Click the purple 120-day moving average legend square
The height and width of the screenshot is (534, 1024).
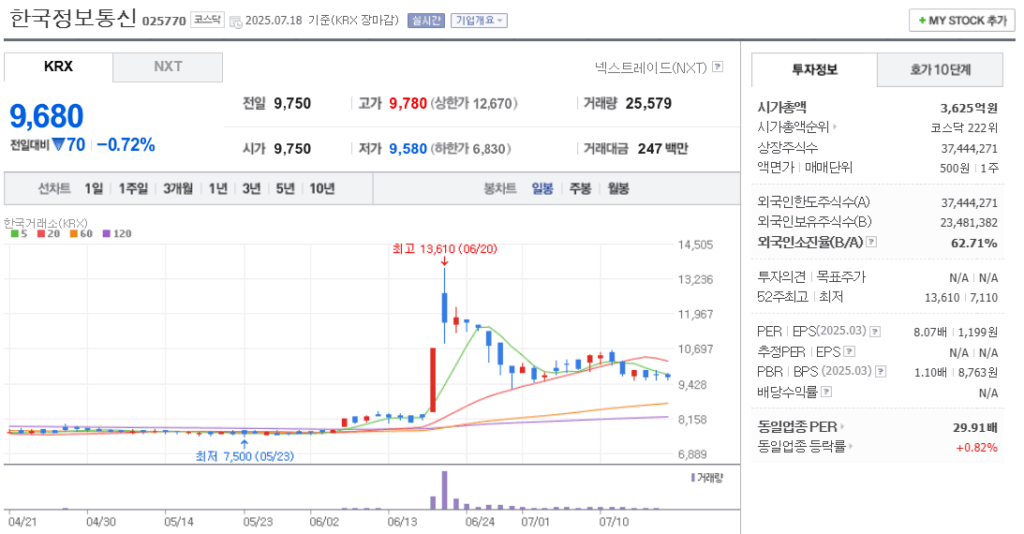pos(106,234)
